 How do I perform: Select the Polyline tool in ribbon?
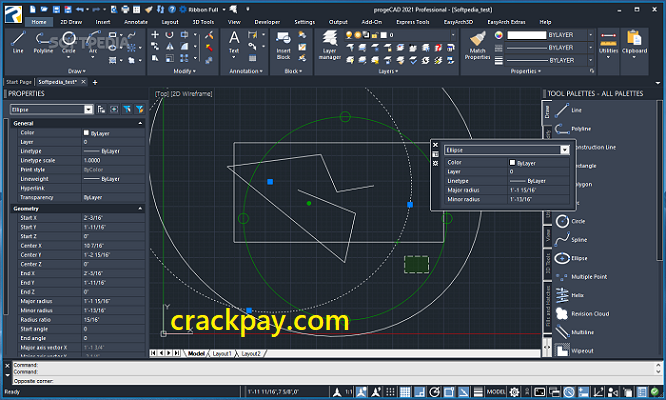pyautogui.click(x=43, y=42)
